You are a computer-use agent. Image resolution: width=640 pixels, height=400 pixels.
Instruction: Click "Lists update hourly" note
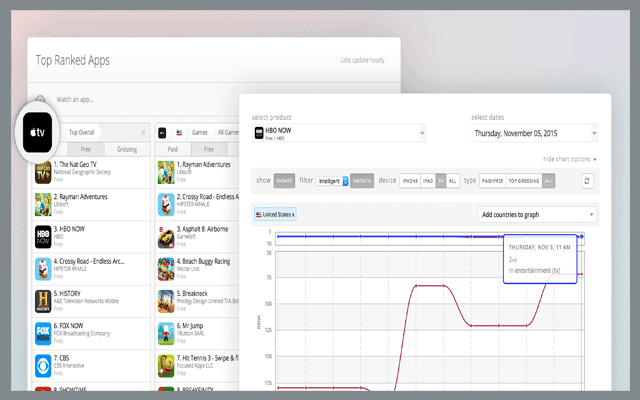click(x=362, y=60)
